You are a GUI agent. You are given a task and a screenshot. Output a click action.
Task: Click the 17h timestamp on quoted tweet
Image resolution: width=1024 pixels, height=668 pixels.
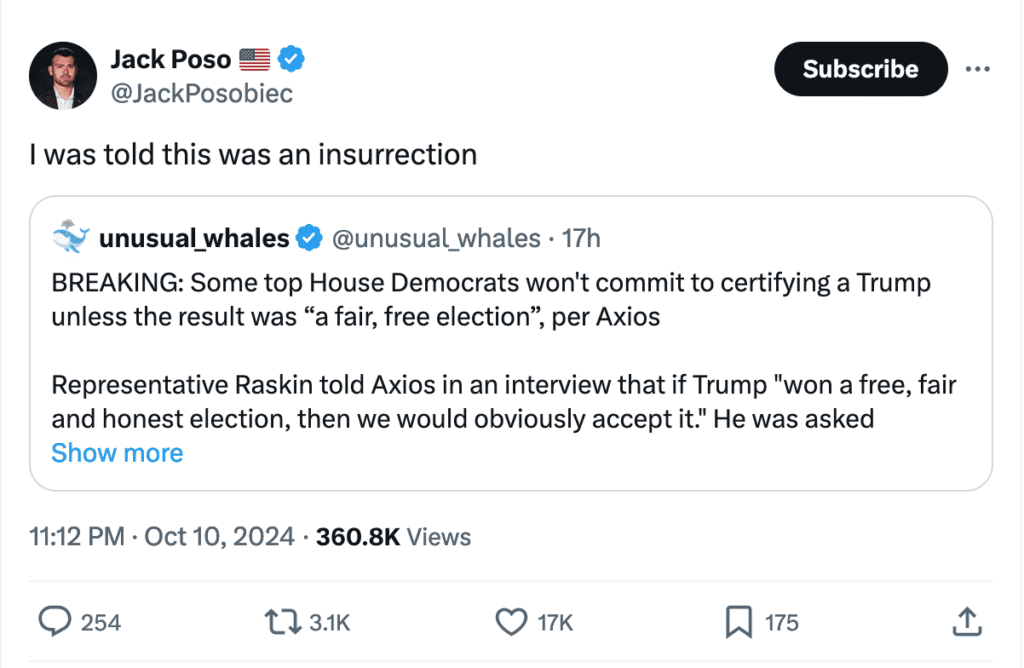582,238
